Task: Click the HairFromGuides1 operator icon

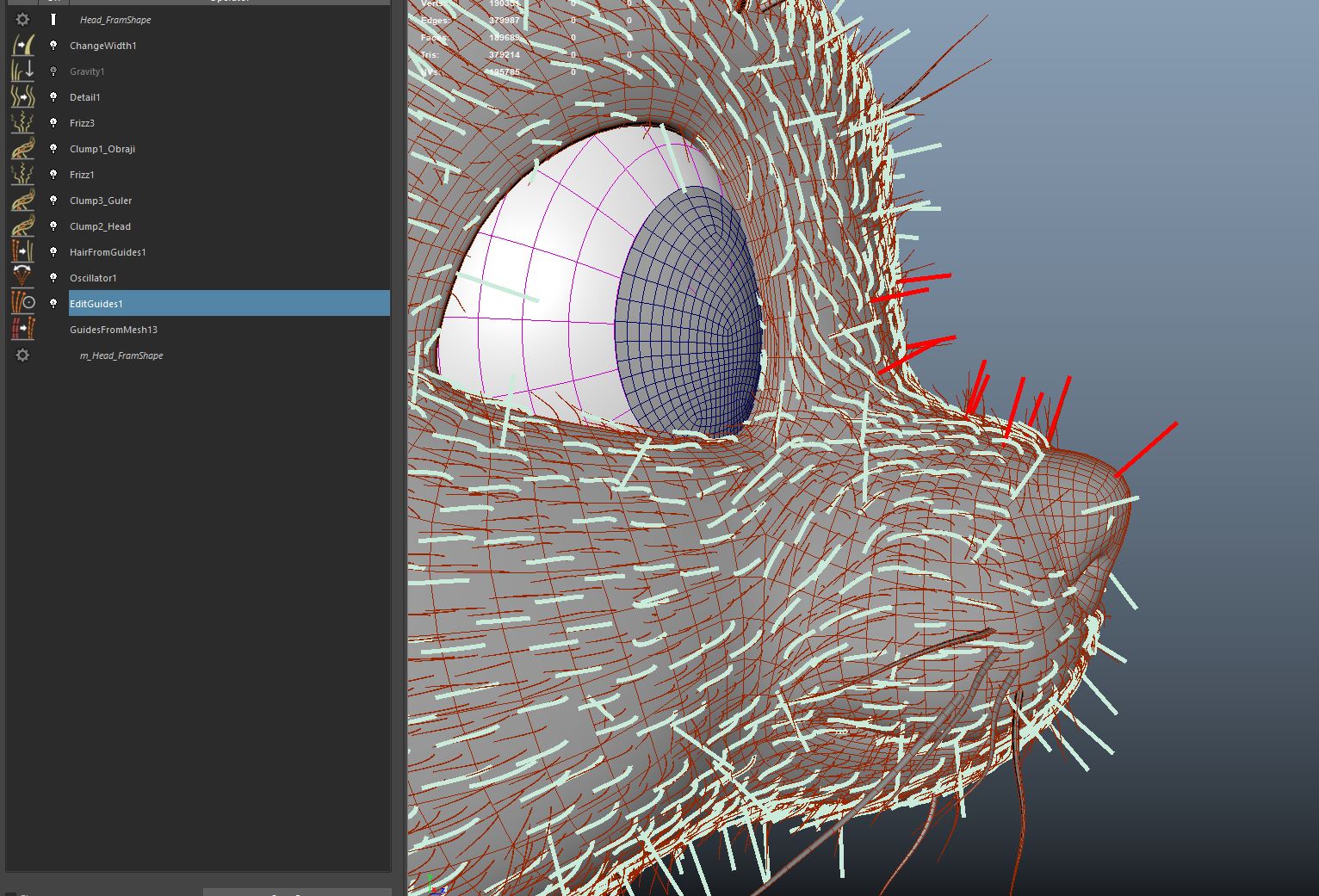Action: 23,252
